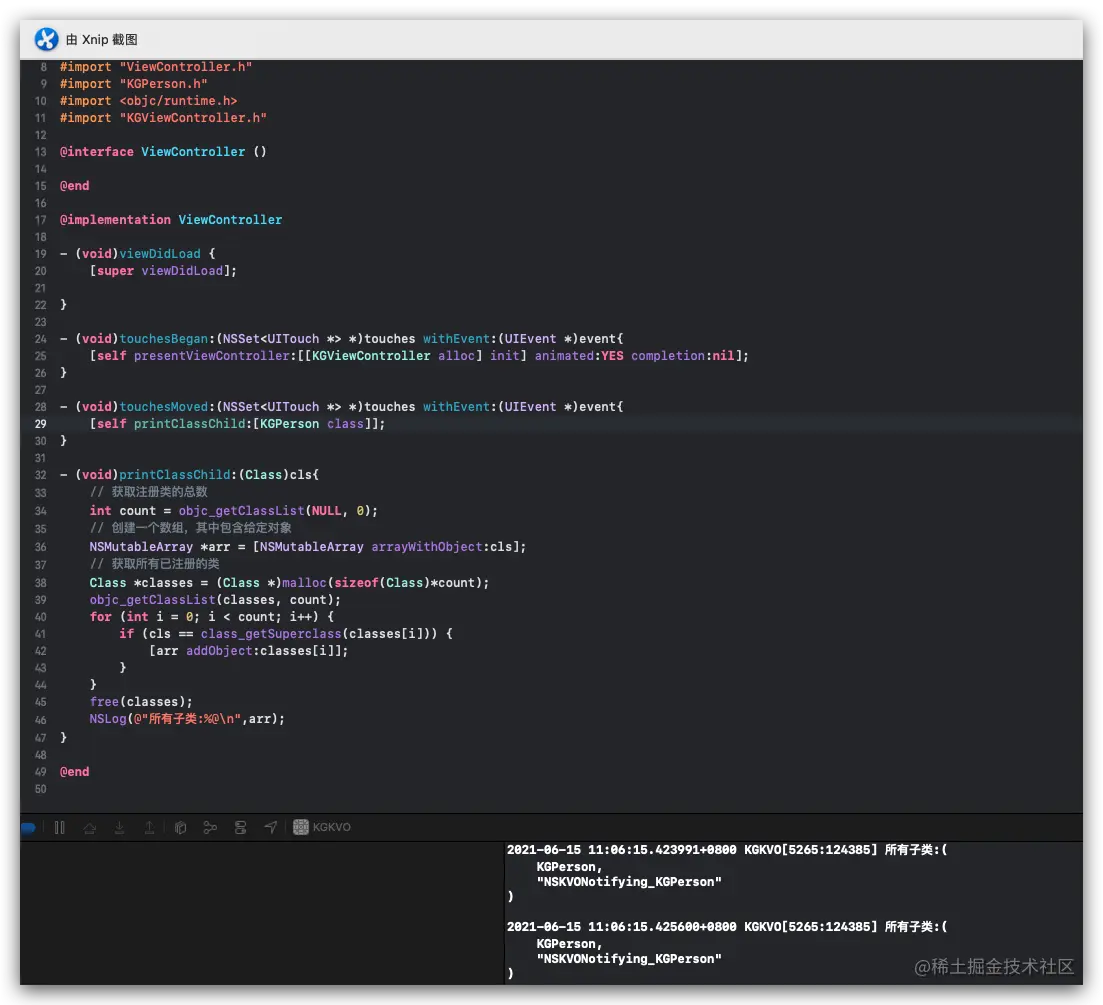
Task: Click line number 29 in the gutter
Action: tap(41, 424)
